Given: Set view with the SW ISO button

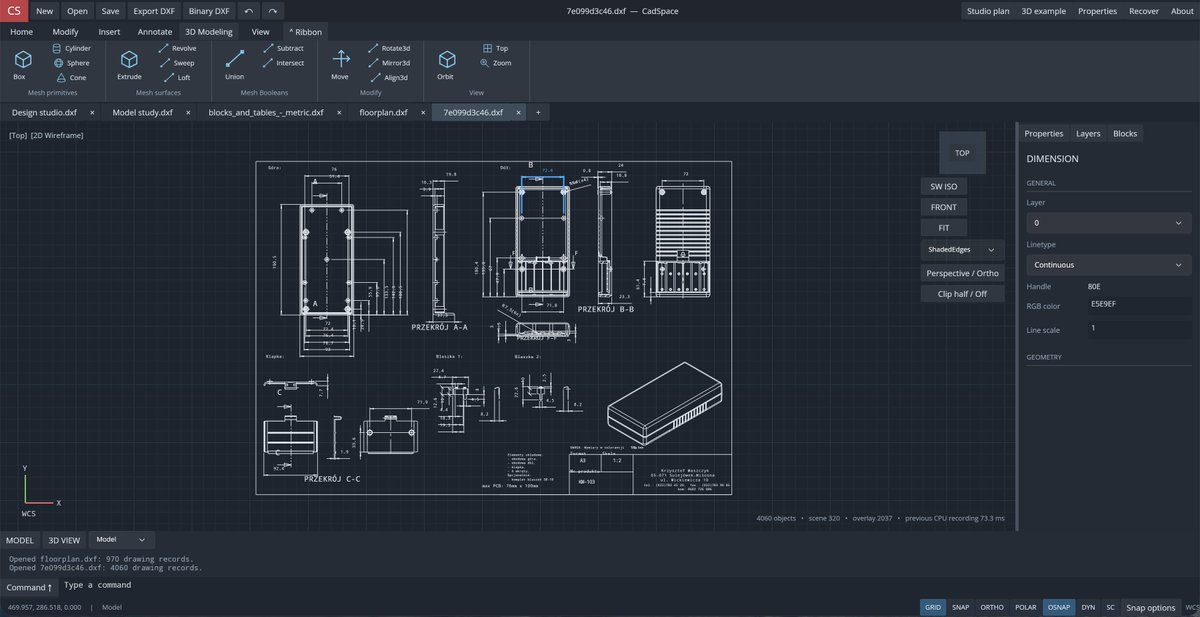Looking at the screenshot, I should click(943, 186).
